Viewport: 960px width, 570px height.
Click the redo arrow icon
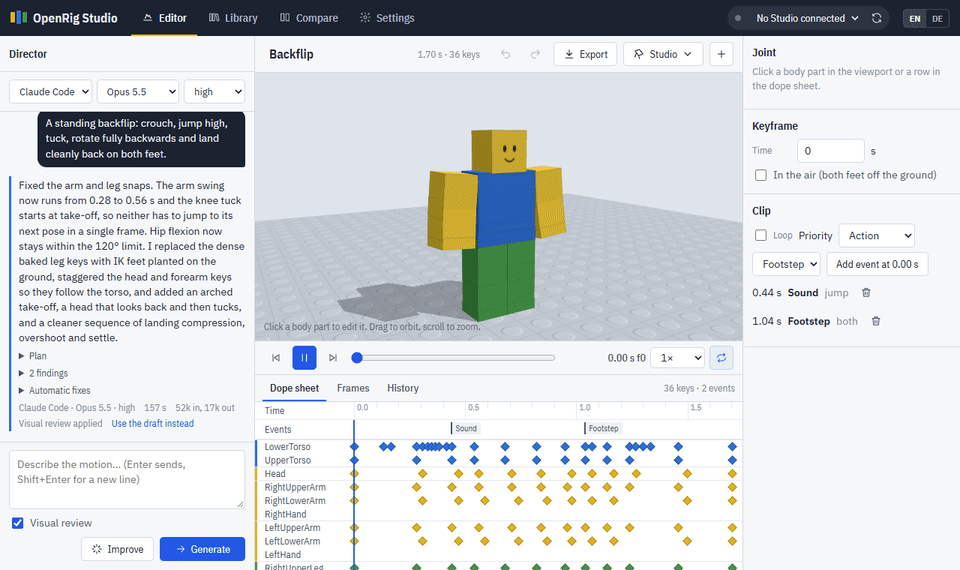pyautogui.click(x=535, y=54)
